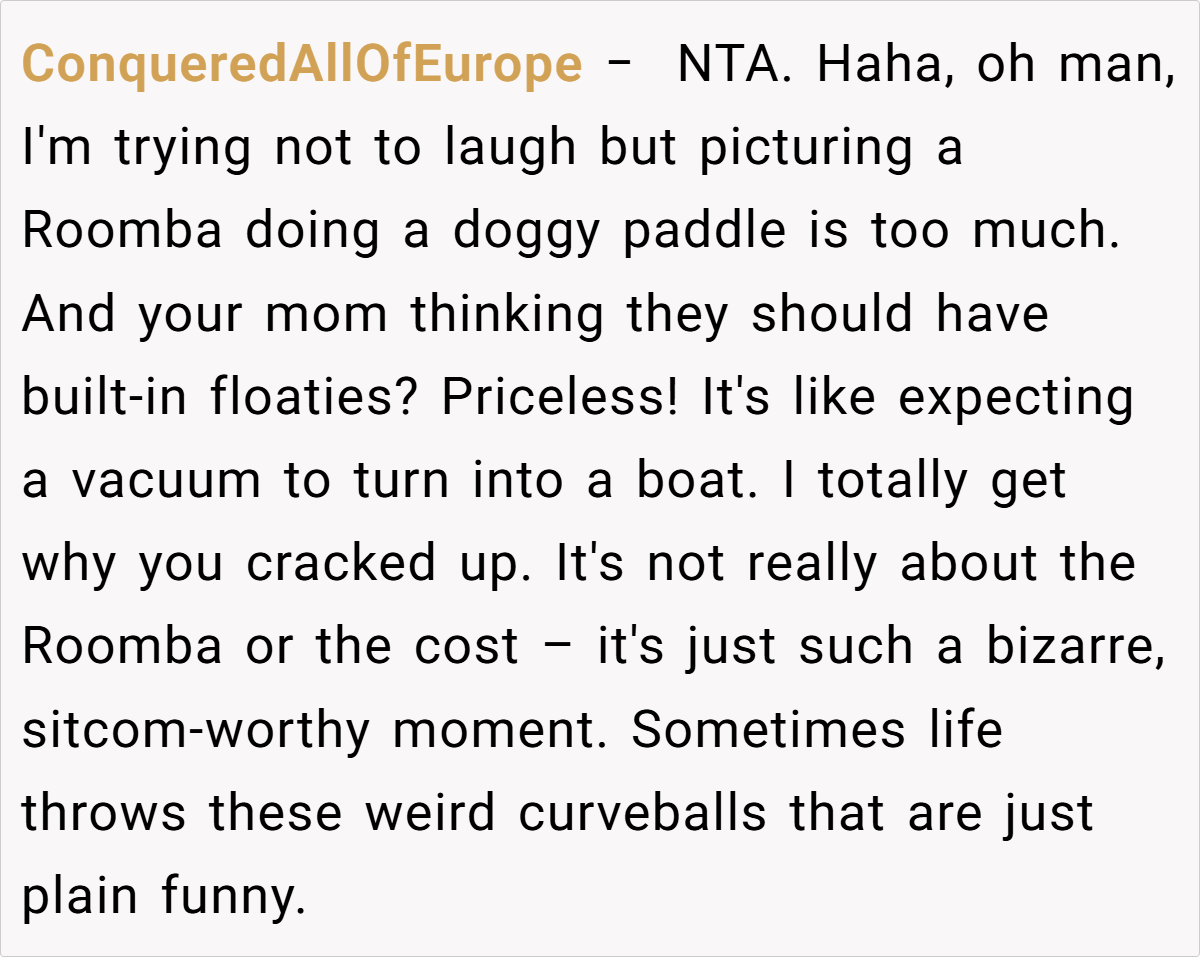Screen dimensions: 1200x958
Task: Open the ConqueredAllOfEurope user profile link
Action: (x=301, y=65)
